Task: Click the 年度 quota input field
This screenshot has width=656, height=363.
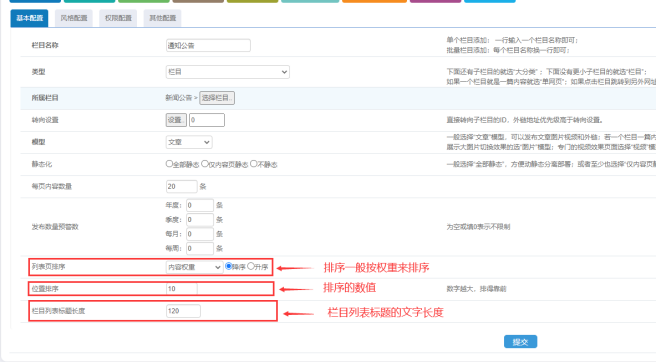Action: pyautogui.click(x=200, y=205)
